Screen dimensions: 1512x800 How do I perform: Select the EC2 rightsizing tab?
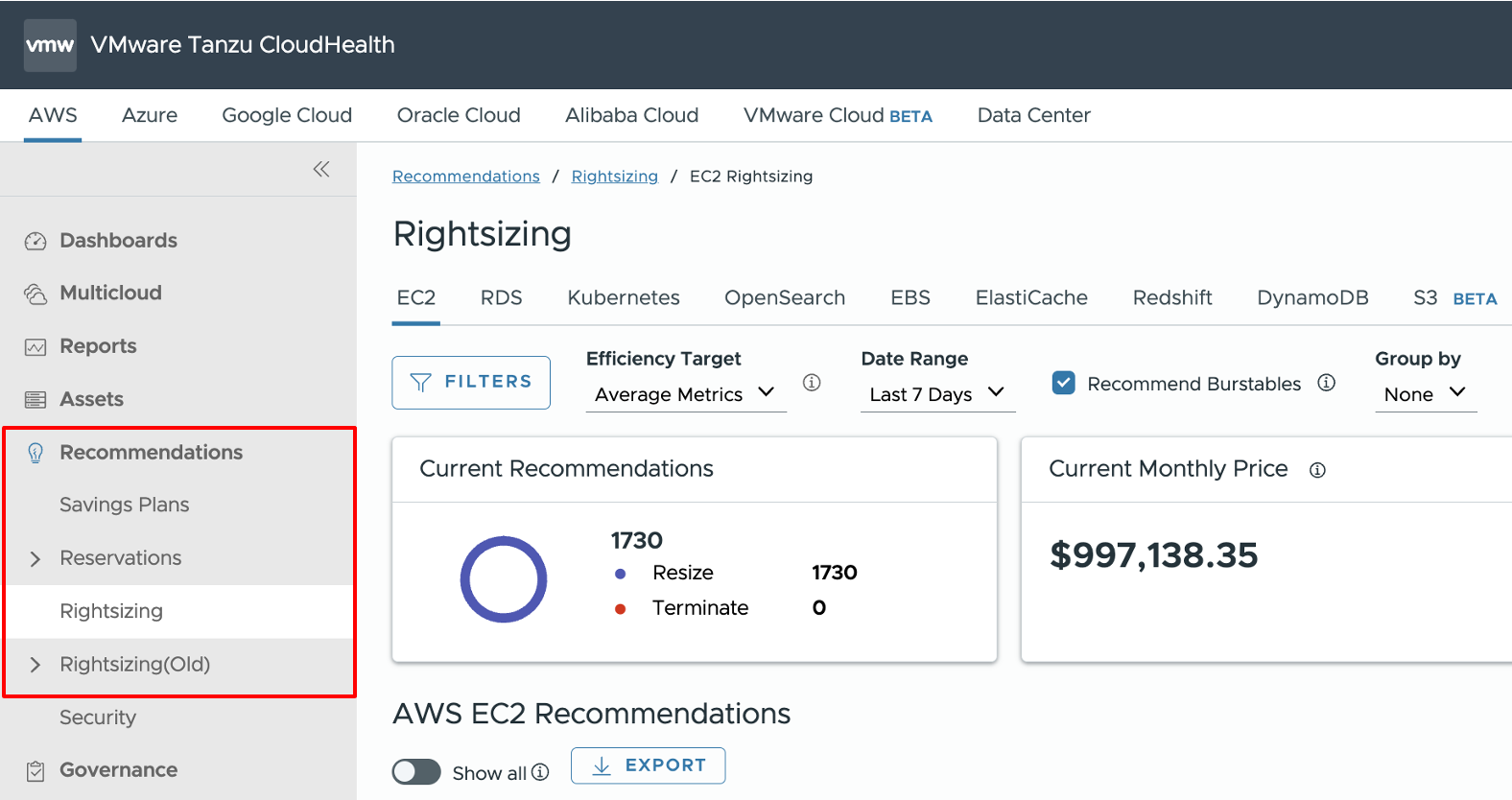tap(416, 298)
